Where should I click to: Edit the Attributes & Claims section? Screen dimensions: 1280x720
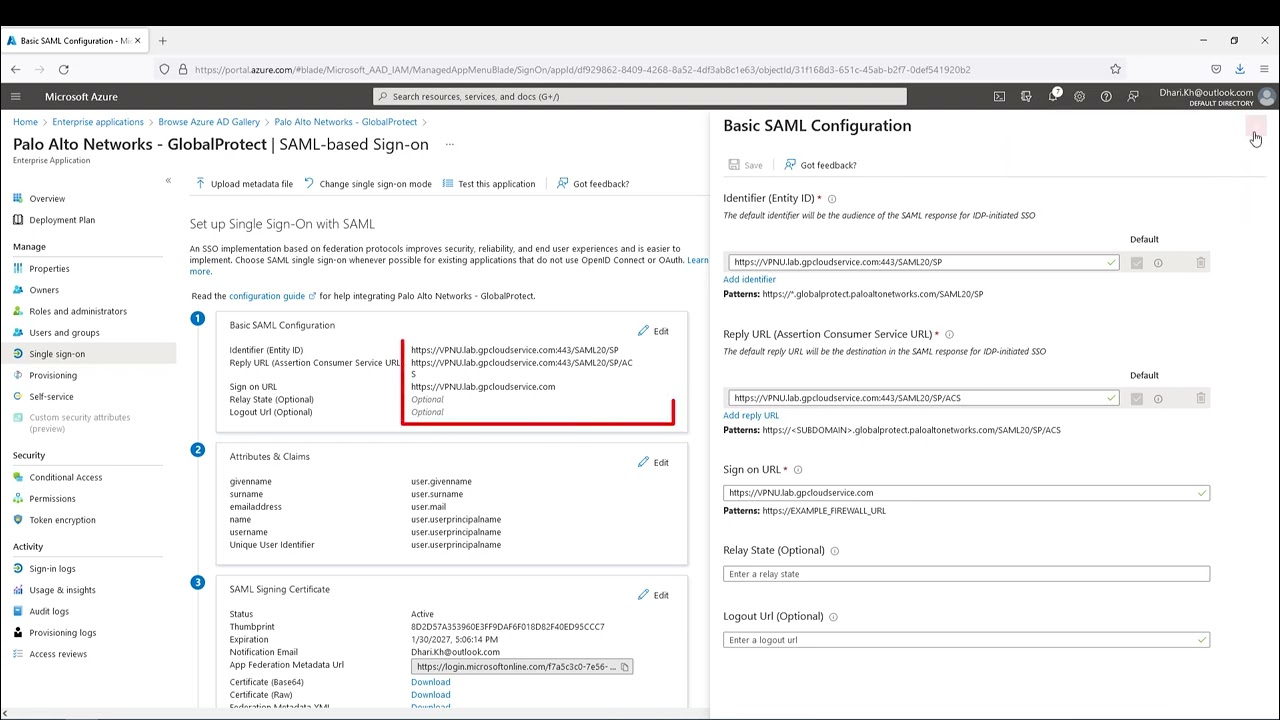(653, 463)
